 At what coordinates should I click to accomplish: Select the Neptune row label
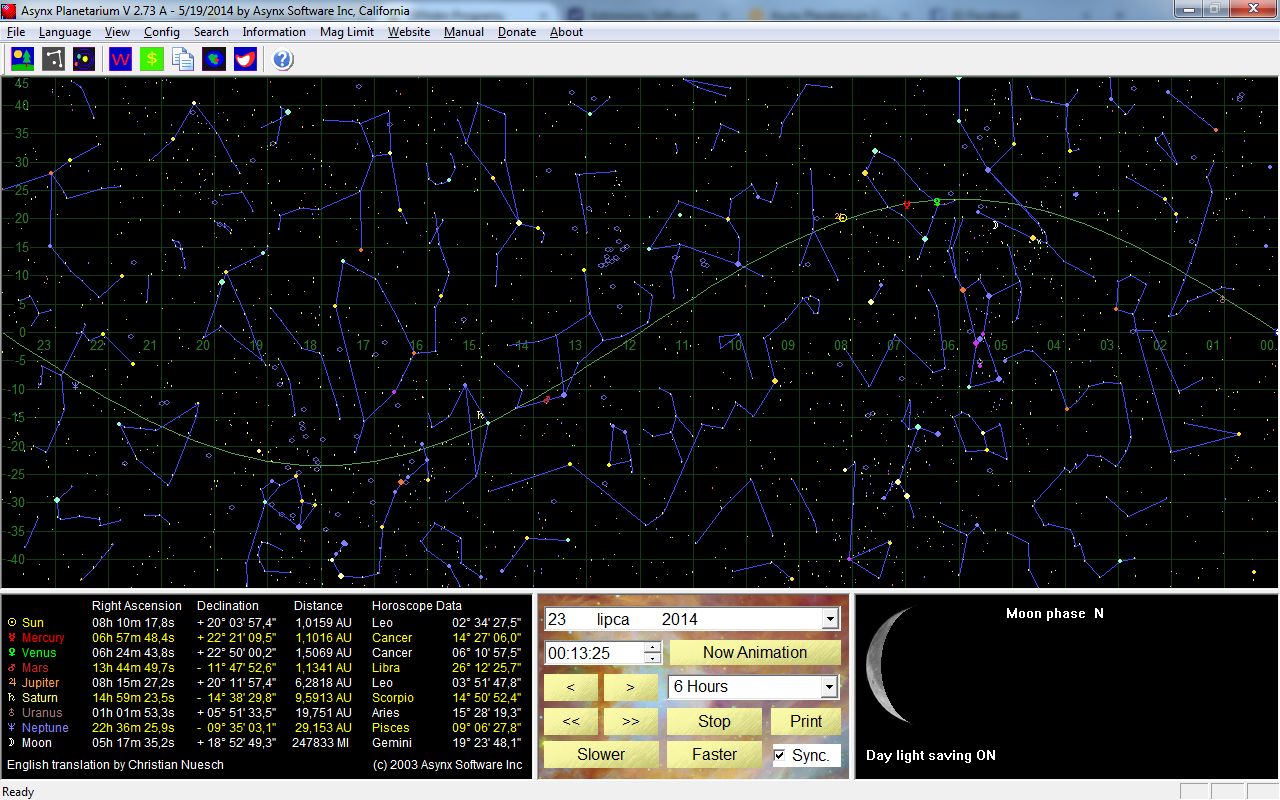tap(45, 728)
